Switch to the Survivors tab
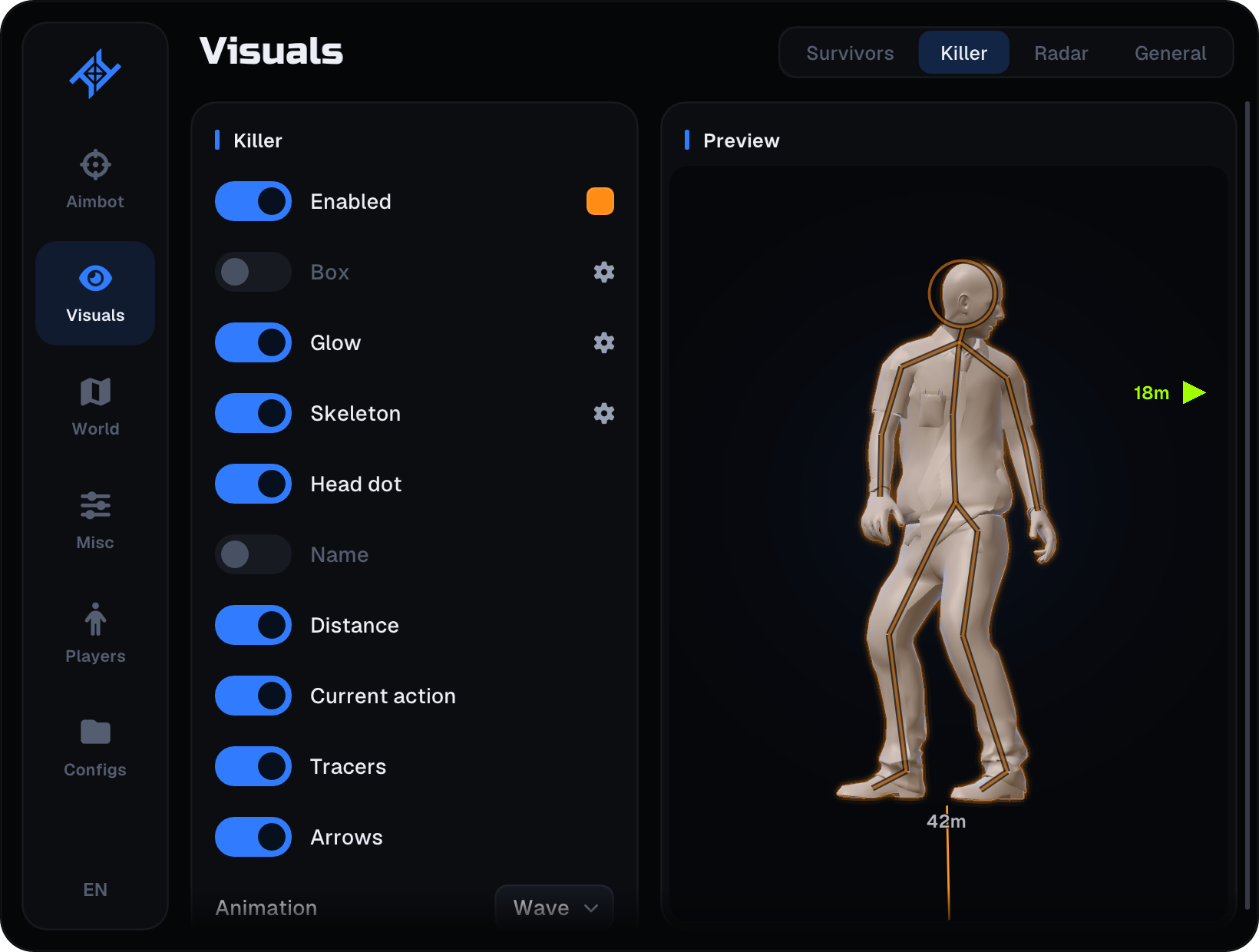The image size is (1259, 952). point(850,53)
